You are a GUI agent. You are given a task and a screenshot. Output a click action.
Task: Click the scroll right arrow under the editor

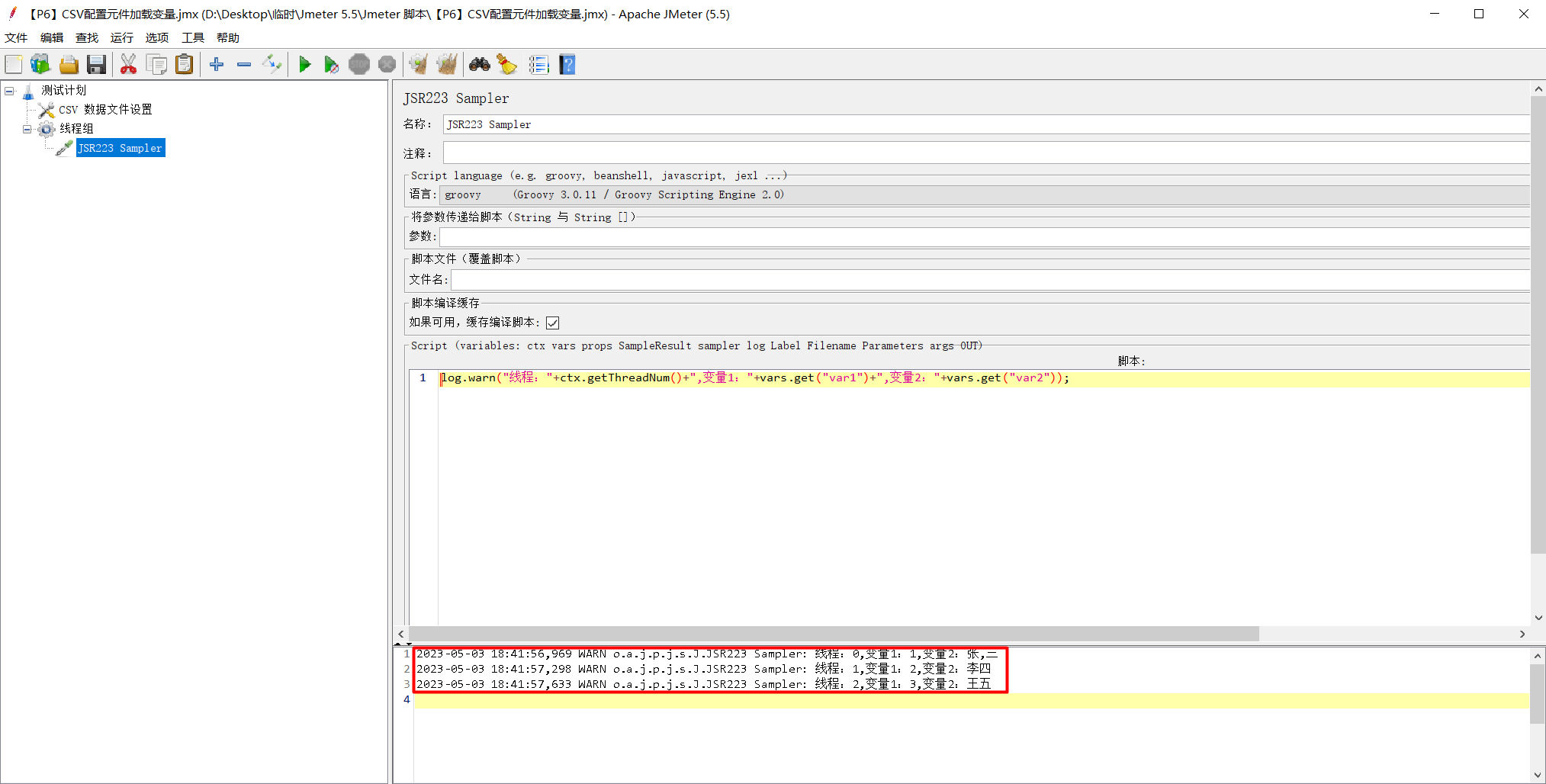click(x=1522, y=634)
